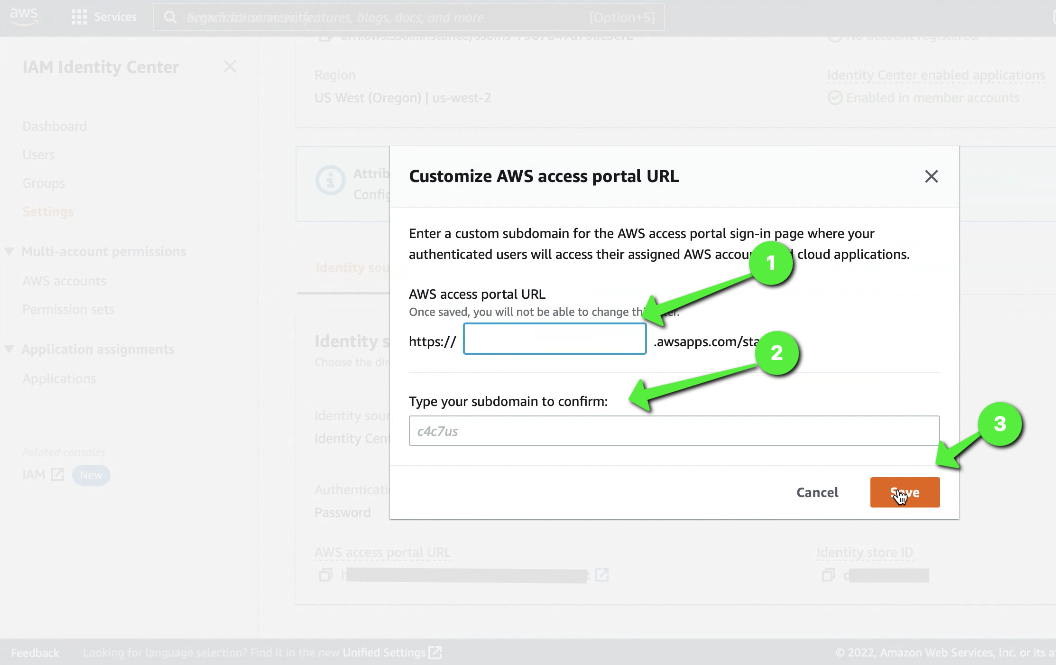The height and width of the screenshot is (665, 1056).
Task: Copy the AWS access portal URL
Action: pyautogui.click(x=326, y=575)
